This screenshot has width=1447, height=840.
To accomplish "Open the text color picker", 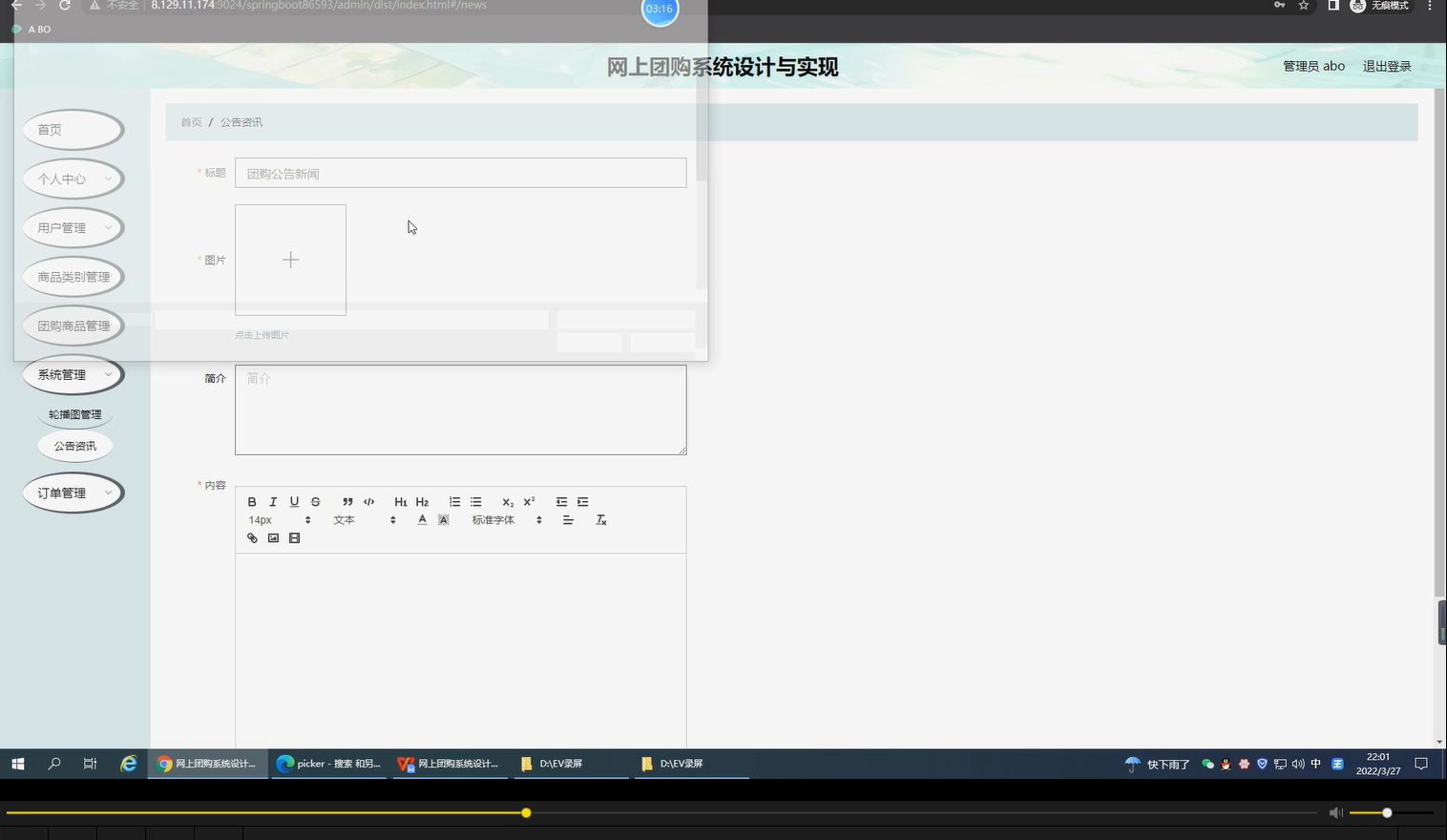I will click(x=422, y=520).
